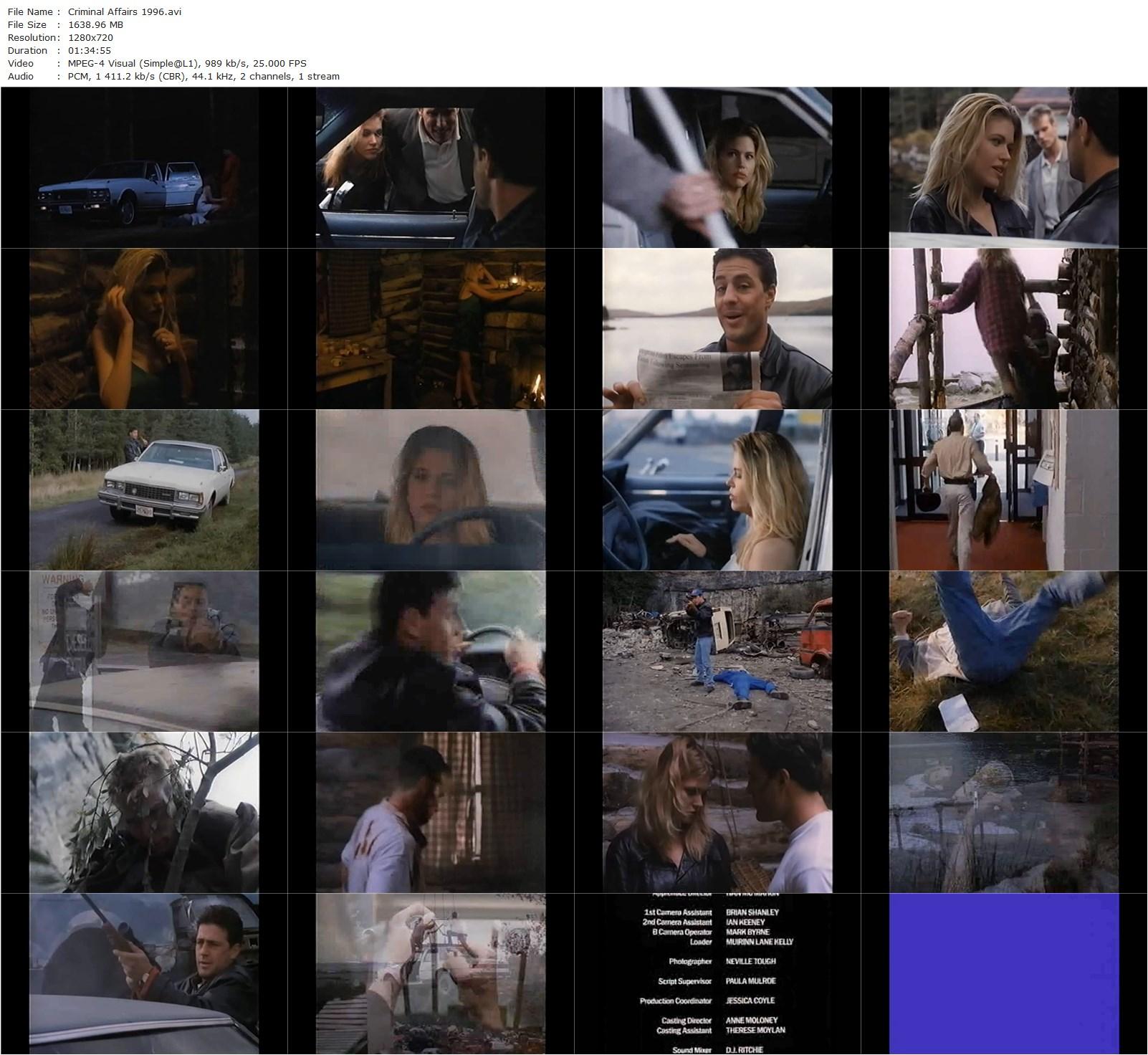Click the dark nighttime car in forest thumbnail
Screen dimensions: 1148x1055
144,168
